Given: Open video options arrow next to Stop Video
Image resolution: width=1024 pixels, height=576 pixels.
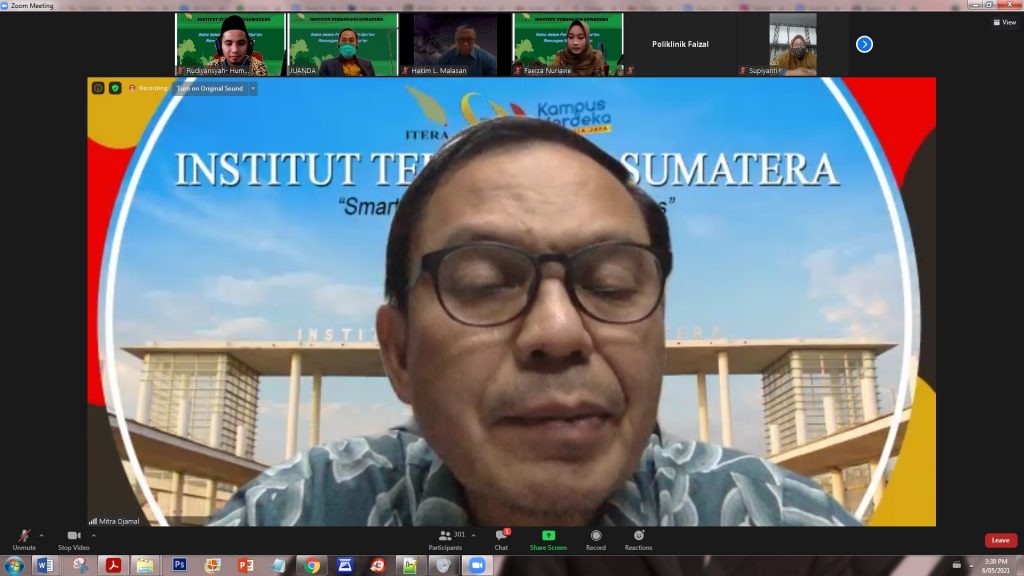Looking at the screenshot, I should click(x=94, y=536).
